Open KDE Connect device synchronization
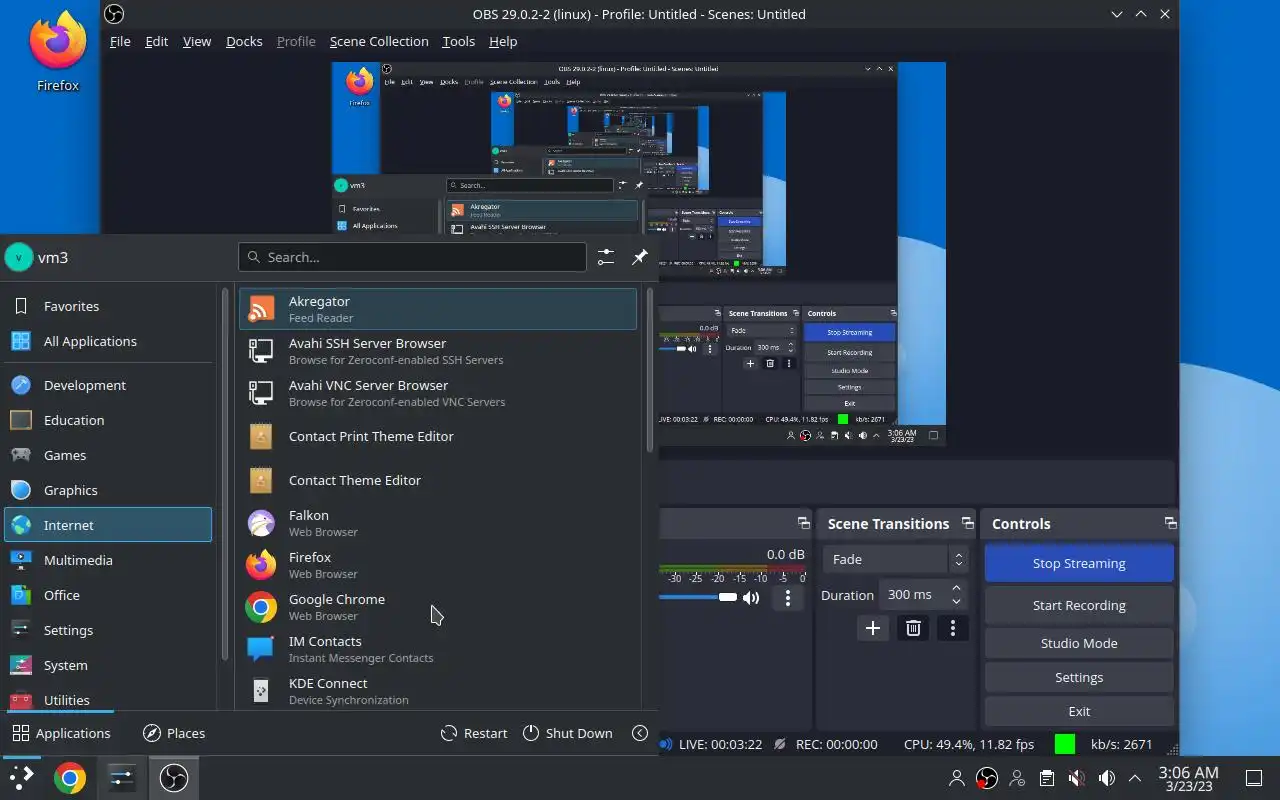Screen dimensions: 1280x800 [438, 691]
